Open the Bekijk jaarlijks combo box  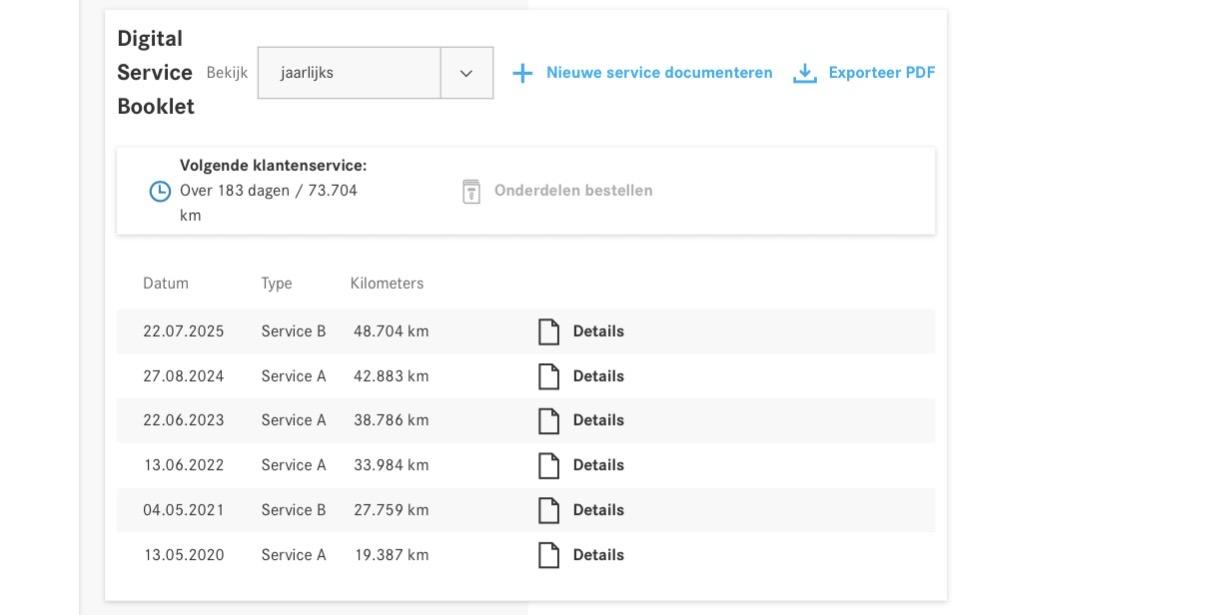tap(349, 73)
